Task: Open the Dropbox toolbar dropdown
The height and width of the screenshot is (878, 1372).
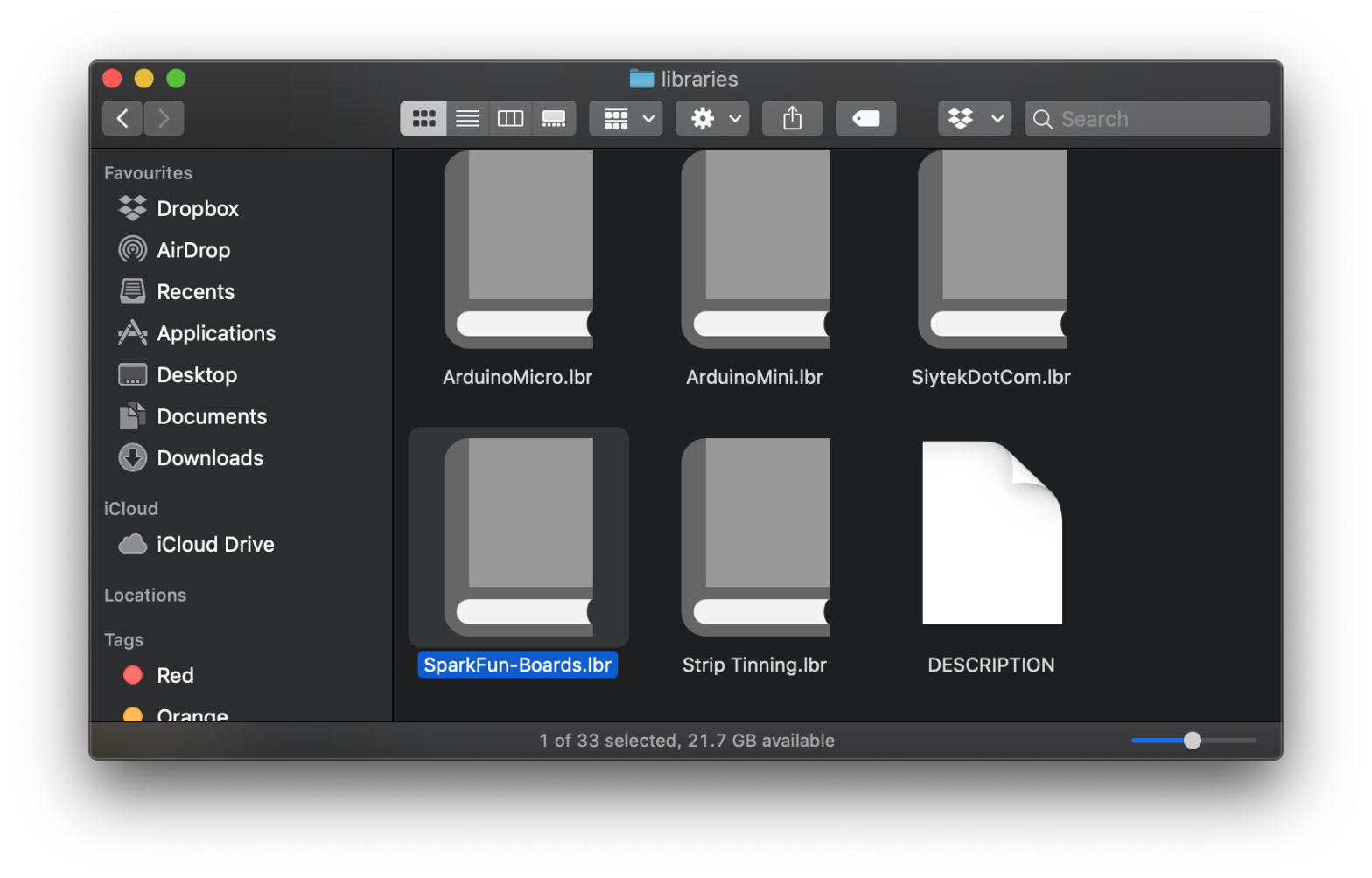Action: pos(974,119)
